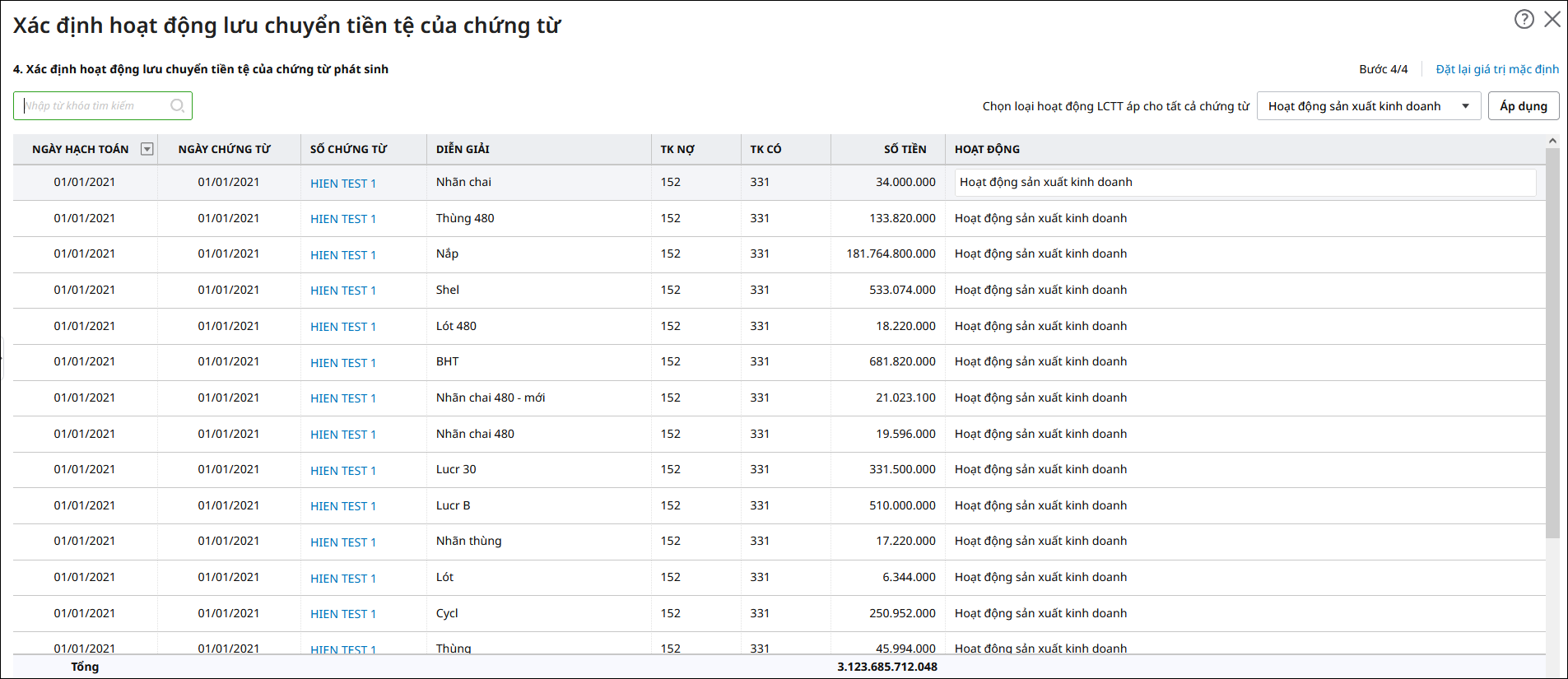This screenshot has height=679, width=1568.
Task: Open the help question mark icon
Action: coord(1524,19)
